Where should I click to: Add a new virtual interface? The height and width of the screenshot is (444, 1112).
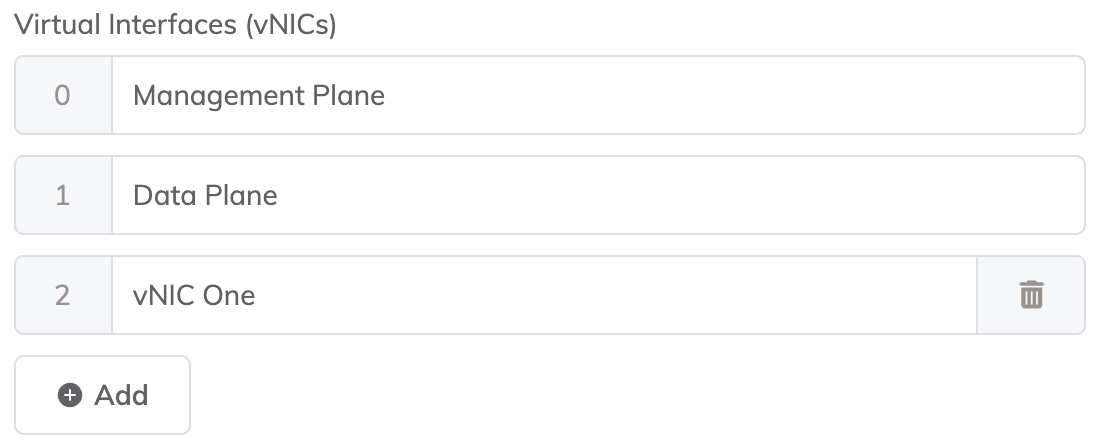102,395
